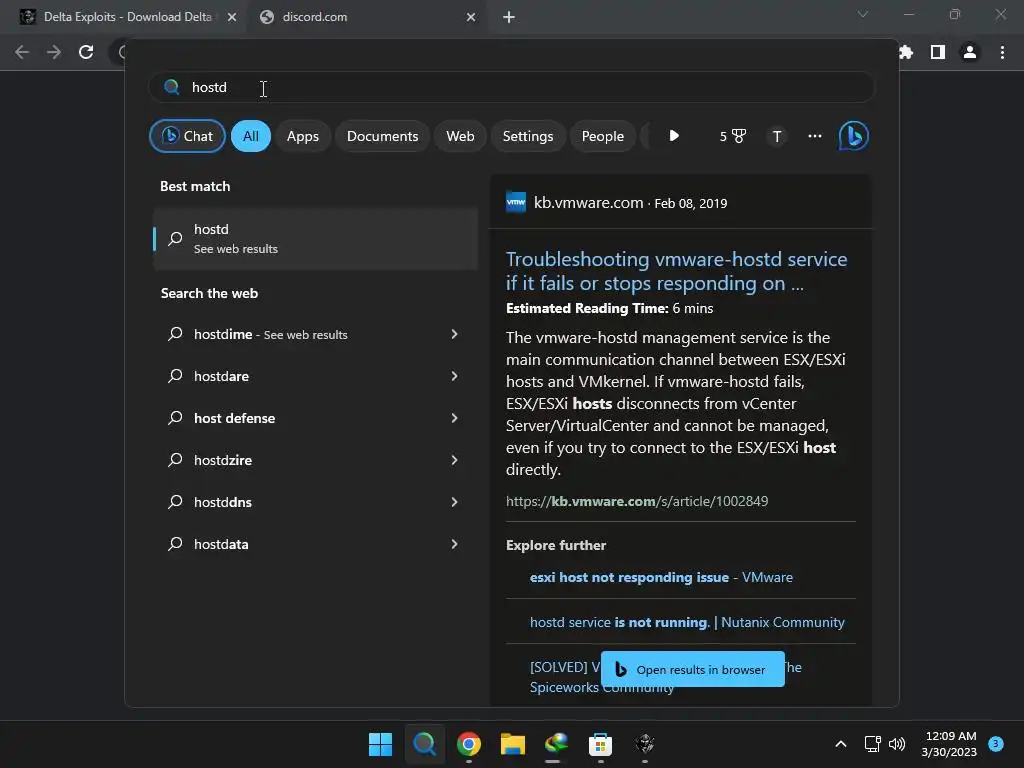The width and height of the screenshot is (1024, 768).
Task: Click inside the hostd search field
Action: tap(511, 87)
